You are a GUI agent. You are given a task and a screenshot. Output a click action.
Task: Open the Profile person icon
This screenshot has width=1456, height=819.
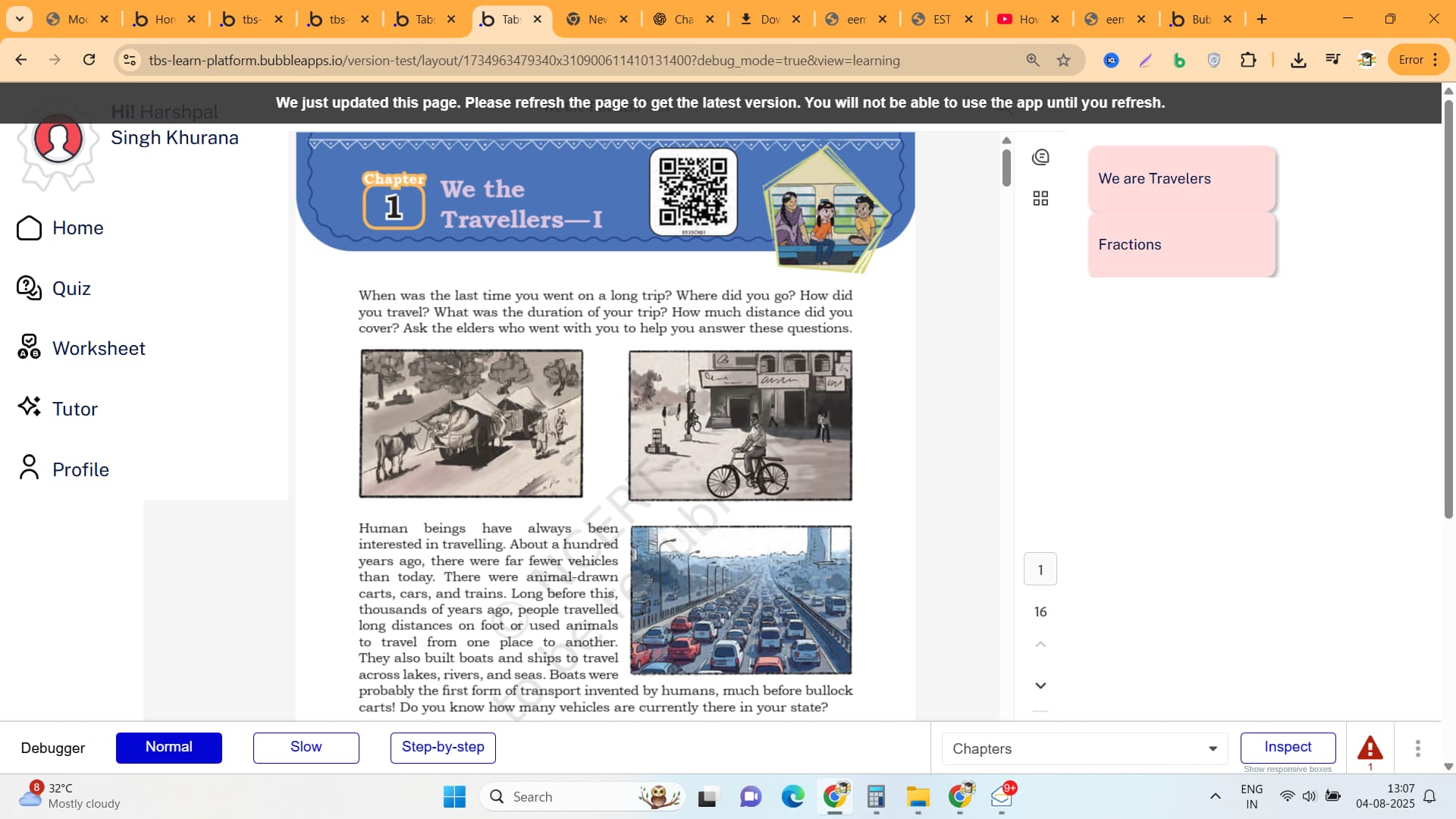[29, 468]
